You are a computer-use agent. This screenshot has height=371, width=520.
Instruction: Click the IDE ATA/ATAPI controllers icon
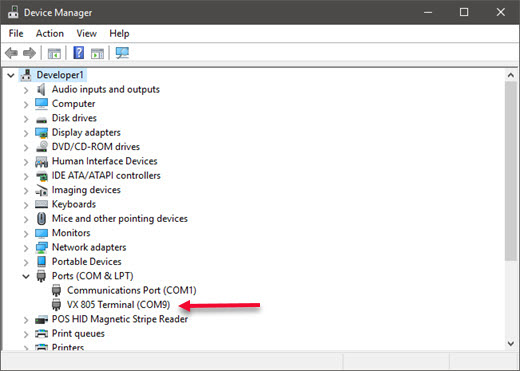42,176
